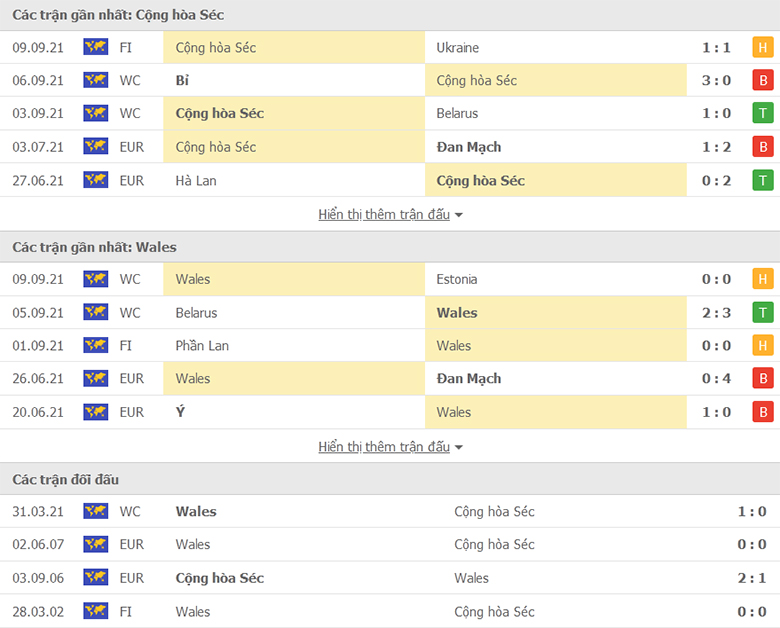
Task: Click red B badge of Bỉ match
Action: (x=763, y=80)
